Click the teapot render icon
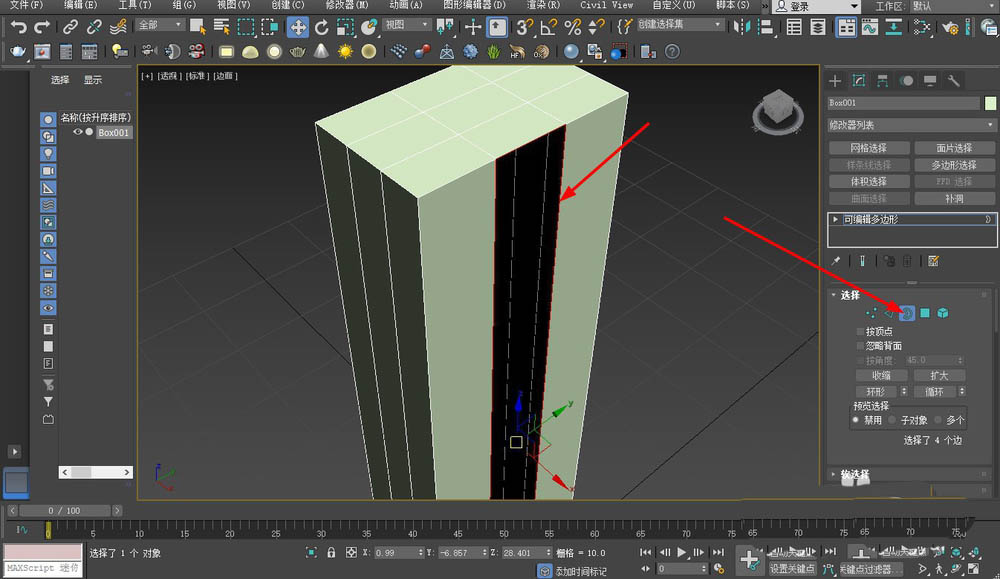 [17, 51]
